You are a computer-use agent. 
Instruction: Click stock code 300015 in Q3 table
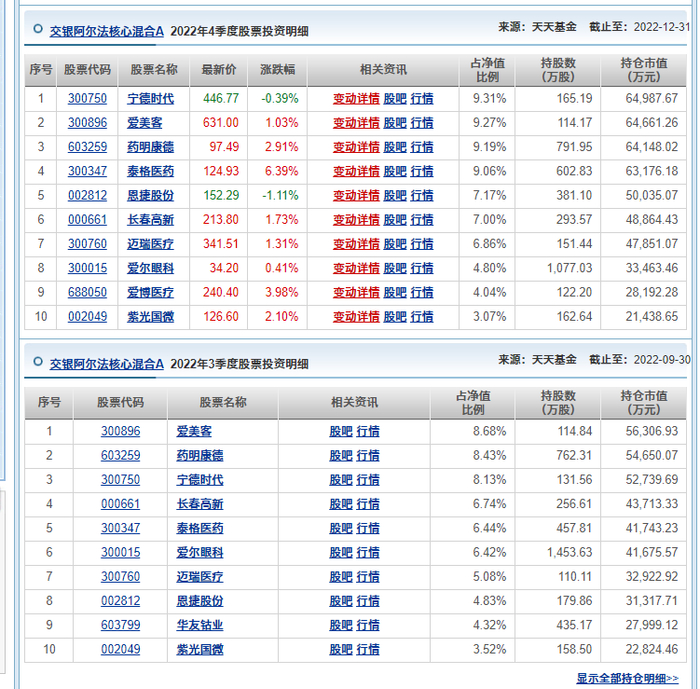tap(120, 552)
